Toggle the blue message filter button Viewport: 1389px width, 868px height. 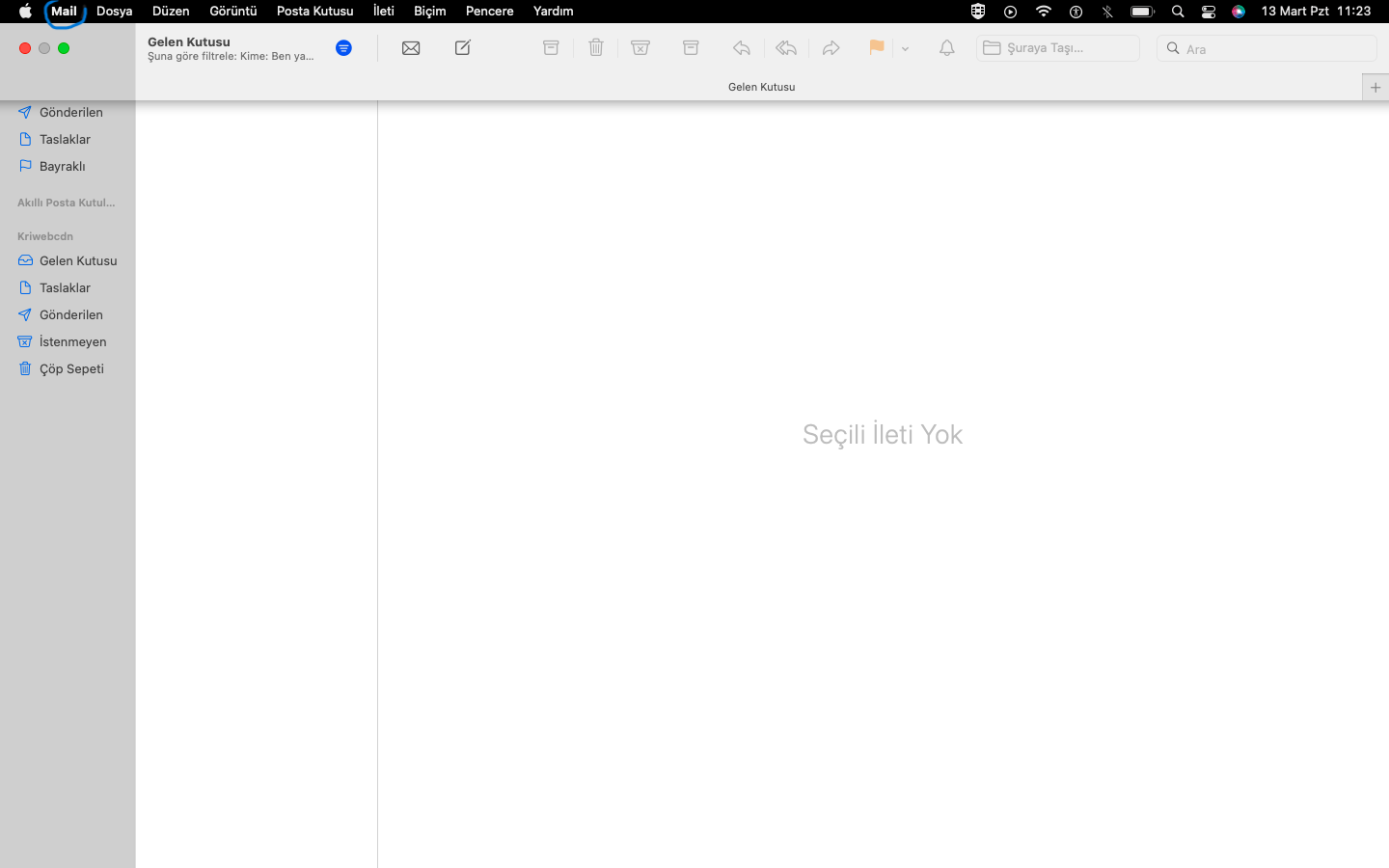[343, 48]
